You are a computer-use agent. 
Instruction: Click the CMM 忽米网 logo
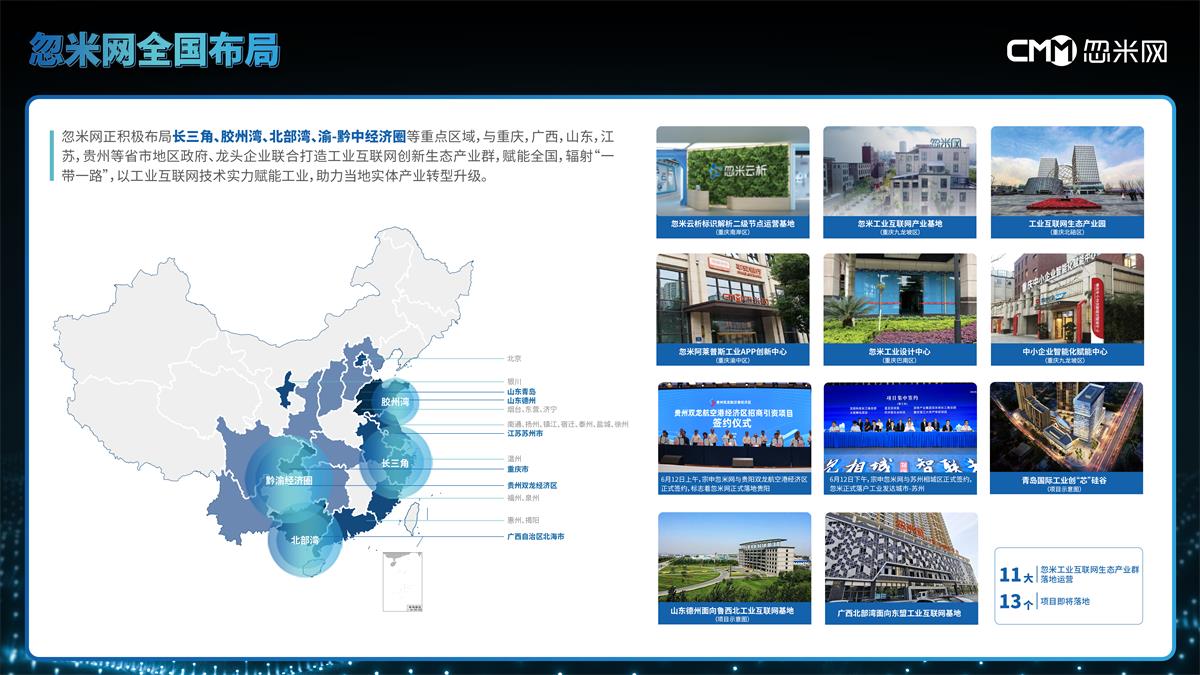1086,51
